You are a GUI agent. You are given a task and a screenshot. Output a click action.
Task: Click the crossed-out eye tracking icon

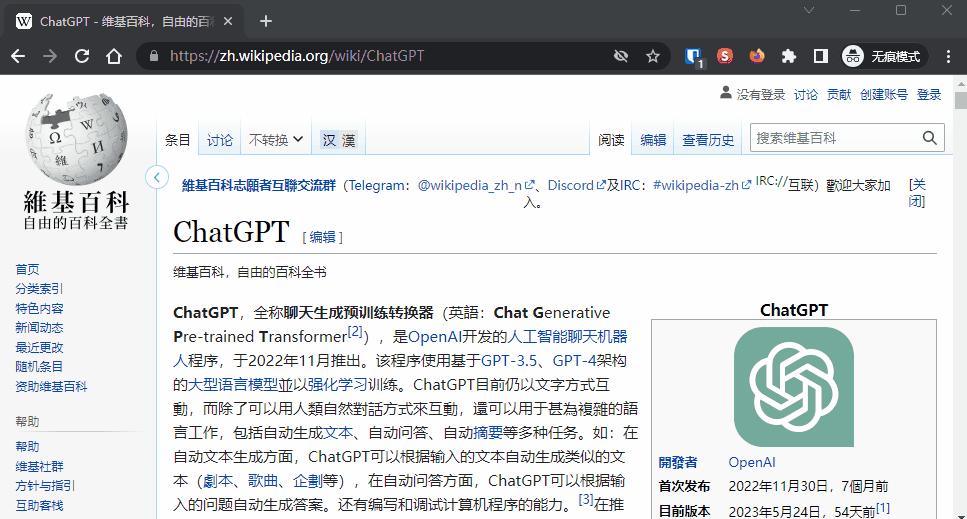tap(621, 56)
